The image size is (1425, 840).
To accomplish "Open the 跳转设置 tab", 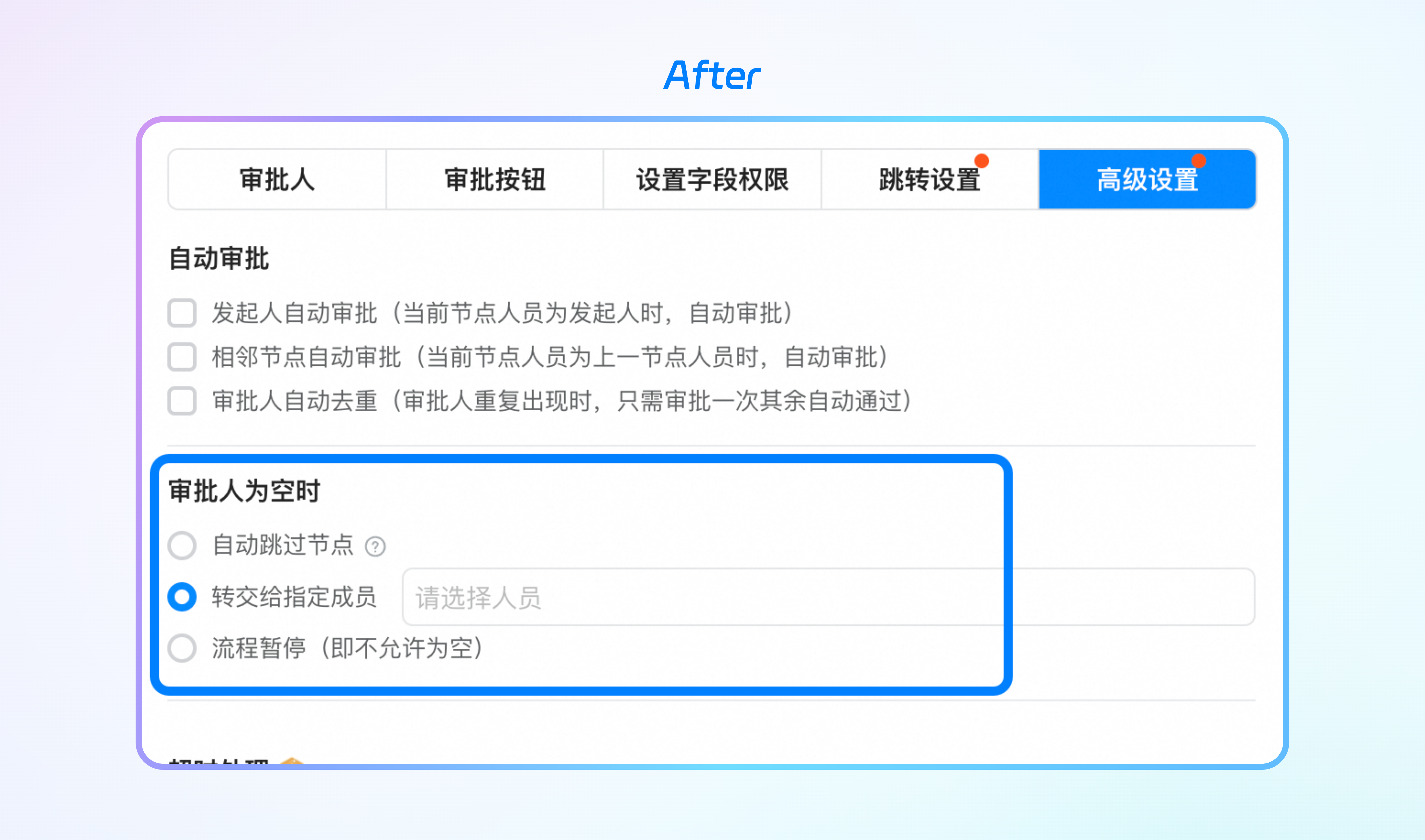I will (x=930, y=180).
